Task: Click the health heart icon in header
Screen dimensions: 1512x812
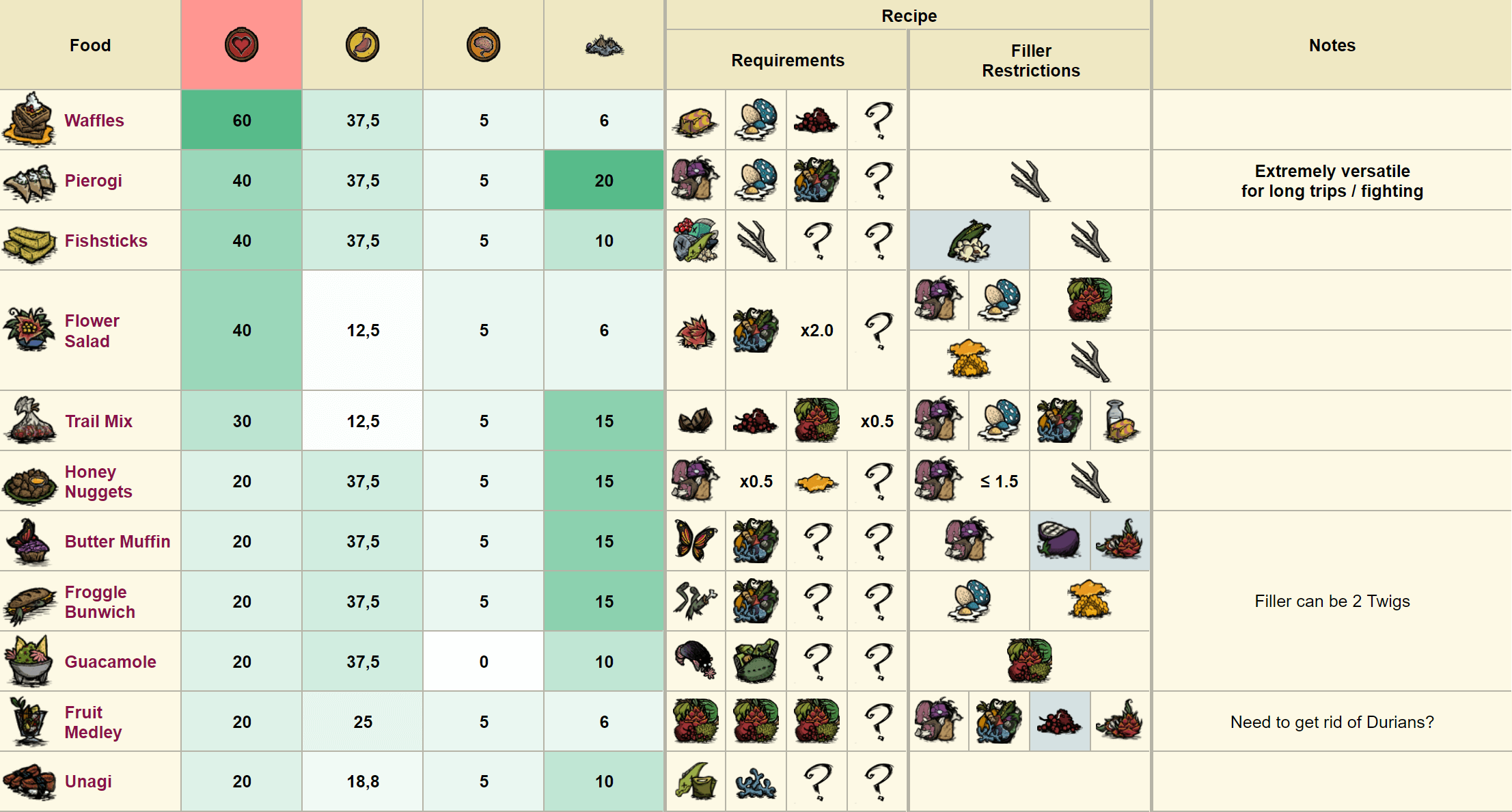Action: coord(242,45)
